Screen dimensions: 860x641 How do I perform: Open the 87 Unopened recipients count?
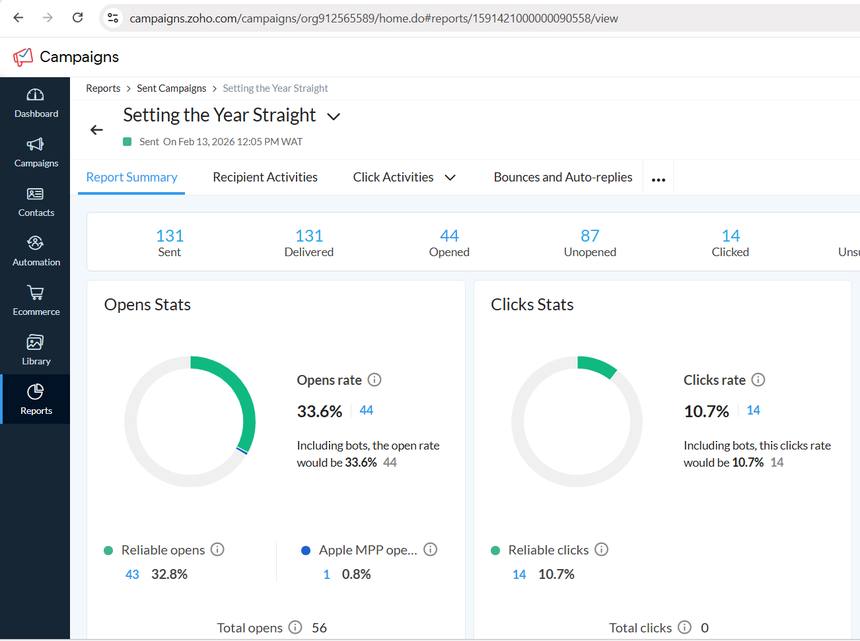pos(590,236)
